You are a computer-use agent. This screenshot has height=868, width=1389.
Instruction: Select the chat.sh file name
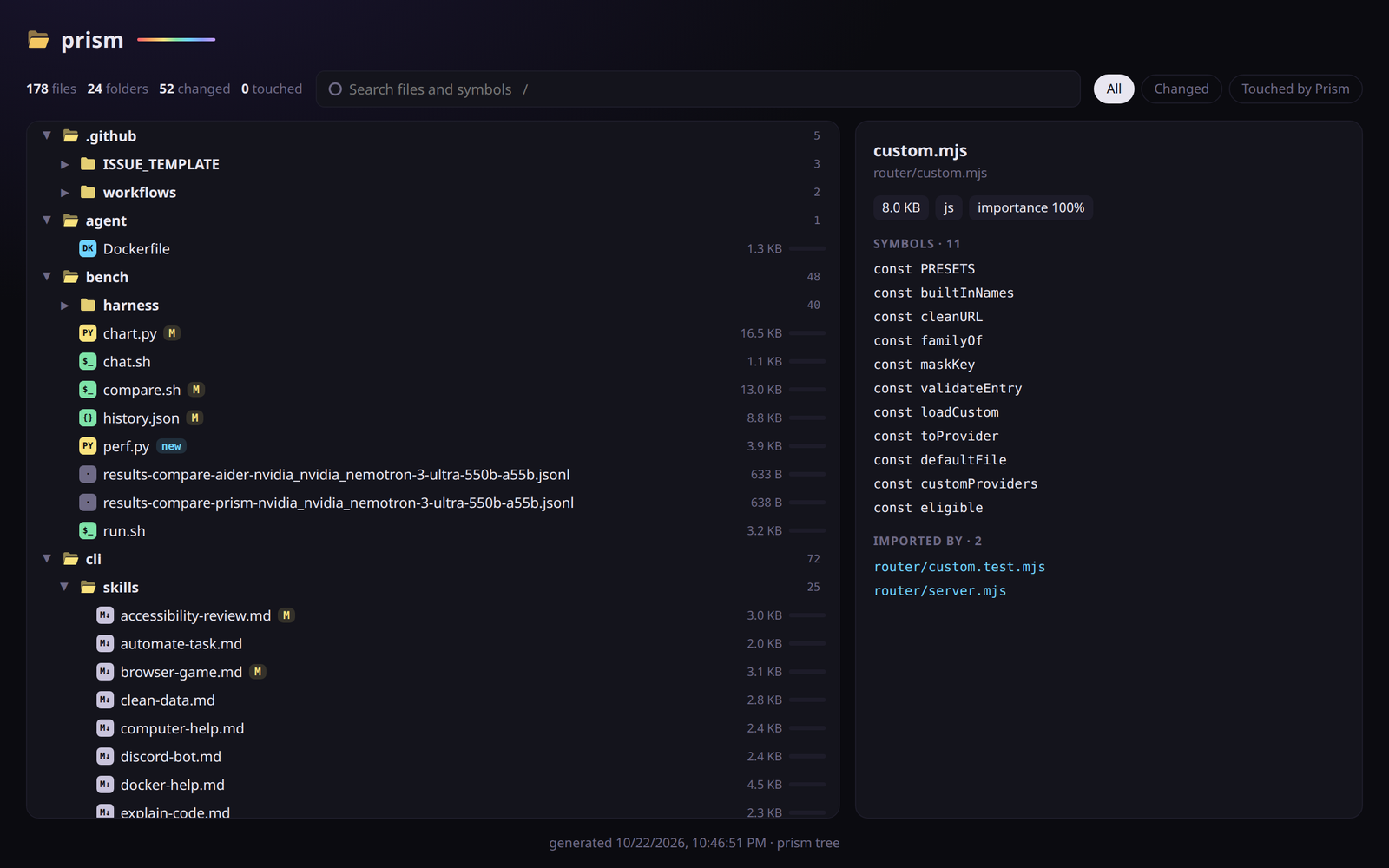[127, 362]
